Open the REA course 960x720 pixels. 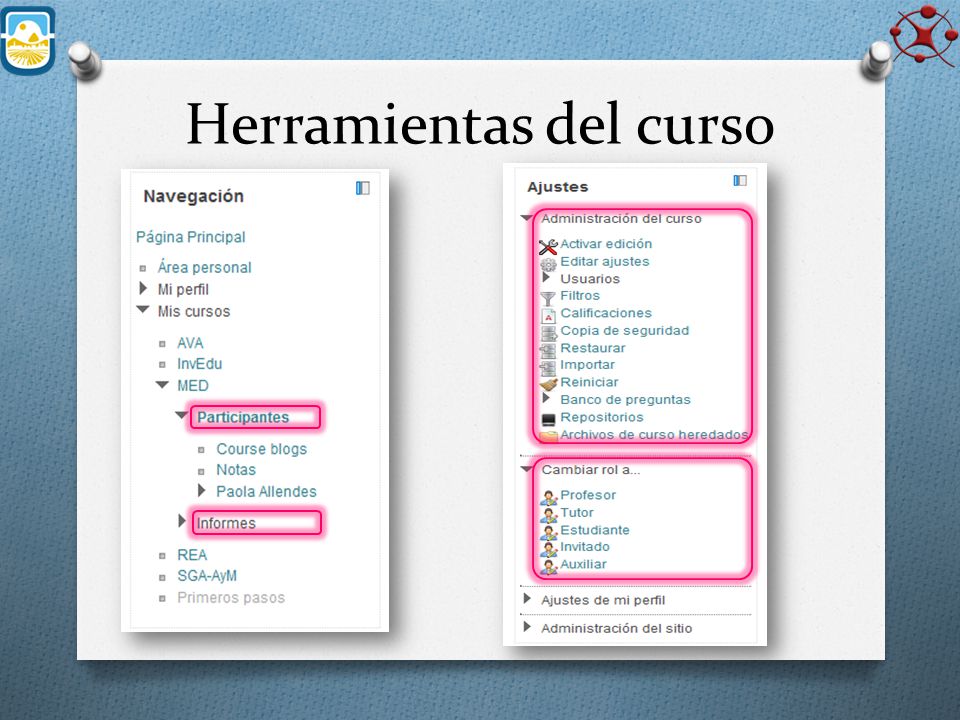[192, 555]
